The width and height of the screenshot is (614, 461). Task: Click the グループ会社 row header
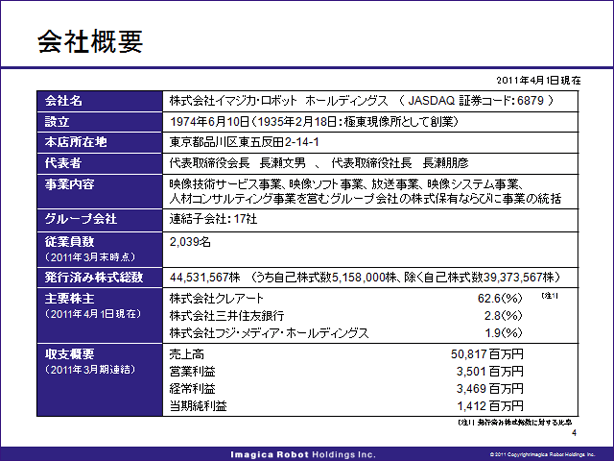tap(81, 219)
